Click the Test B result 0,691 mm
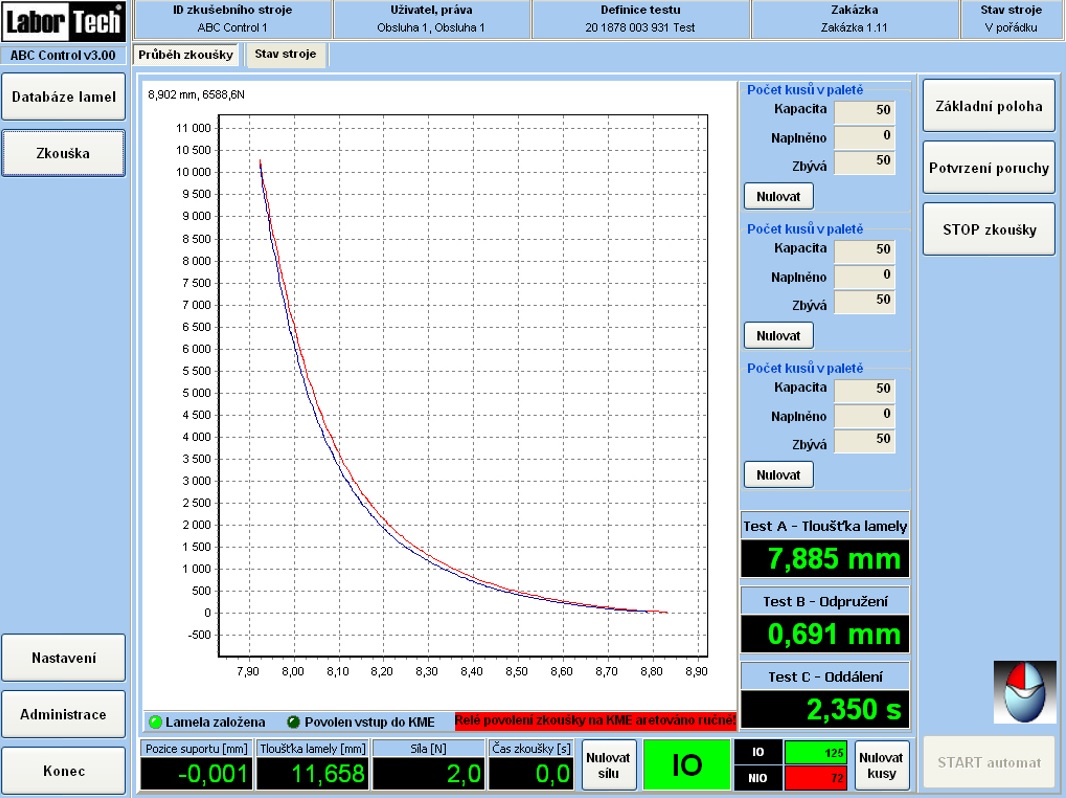The width and height of the screenshot is (1066, 798). click(x=825, y=634)
